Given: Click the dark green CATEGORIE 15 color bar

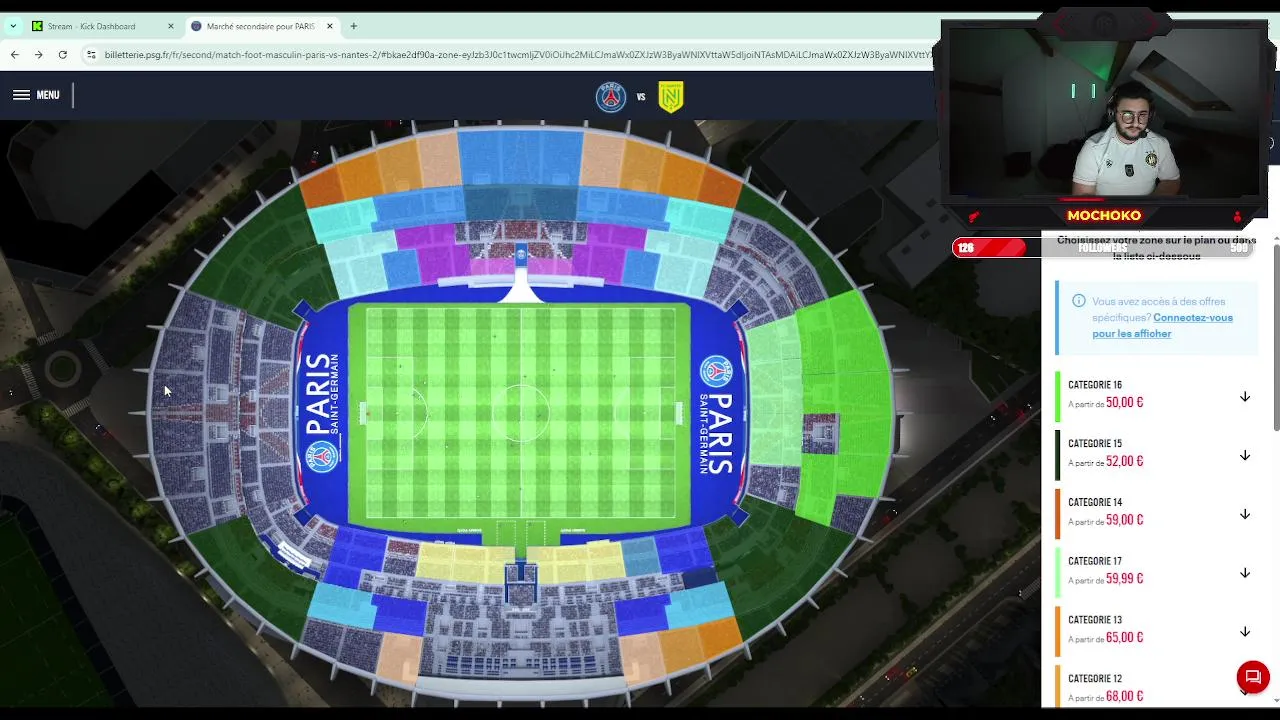Looking at the screenshot, I should [1057, 455].
